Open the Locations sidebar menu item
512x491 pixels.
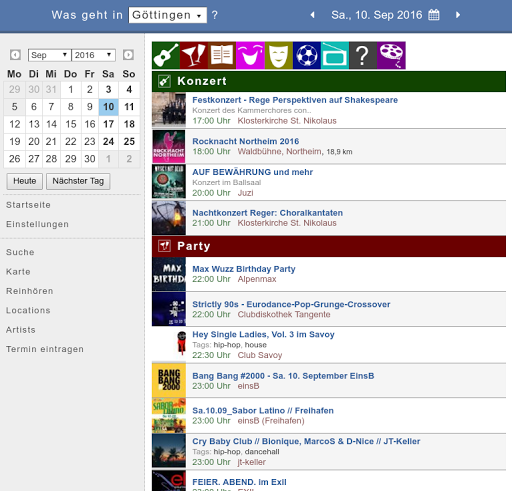click(x=28, y=310)
